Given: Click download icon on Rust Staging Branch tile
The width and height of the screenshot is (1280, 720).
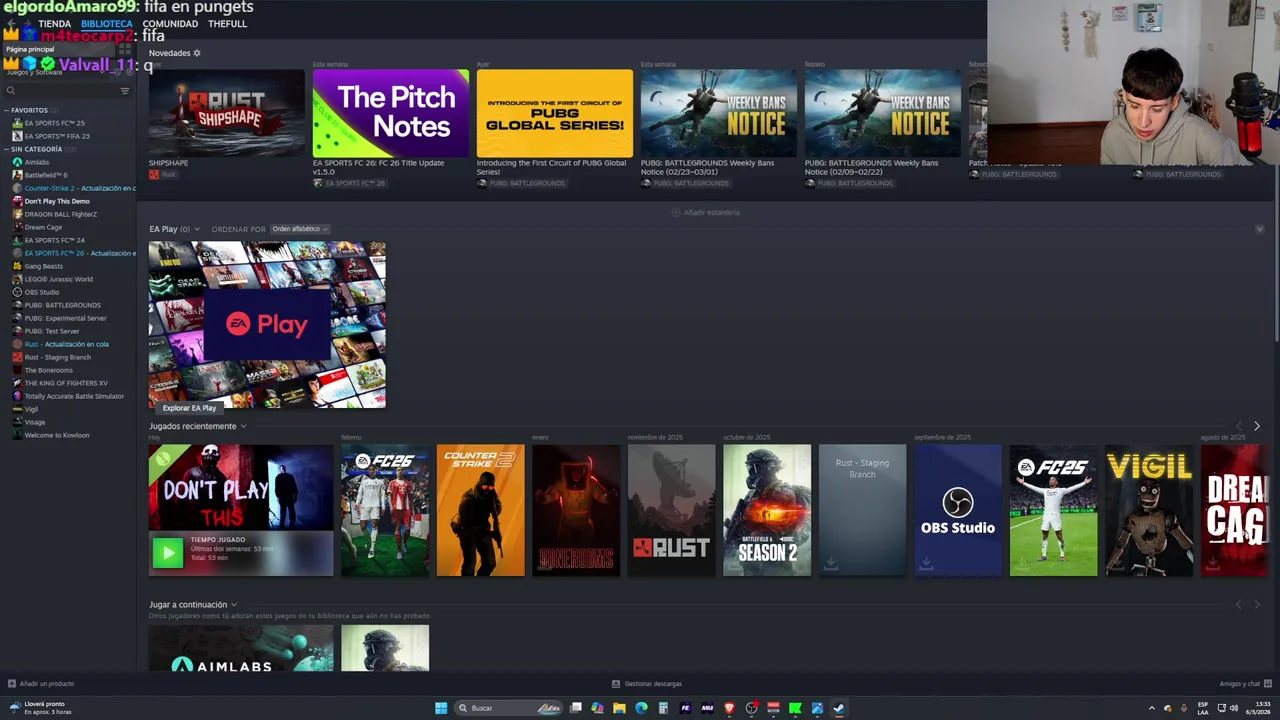Looking at the screenshot, I should [830, 563].
